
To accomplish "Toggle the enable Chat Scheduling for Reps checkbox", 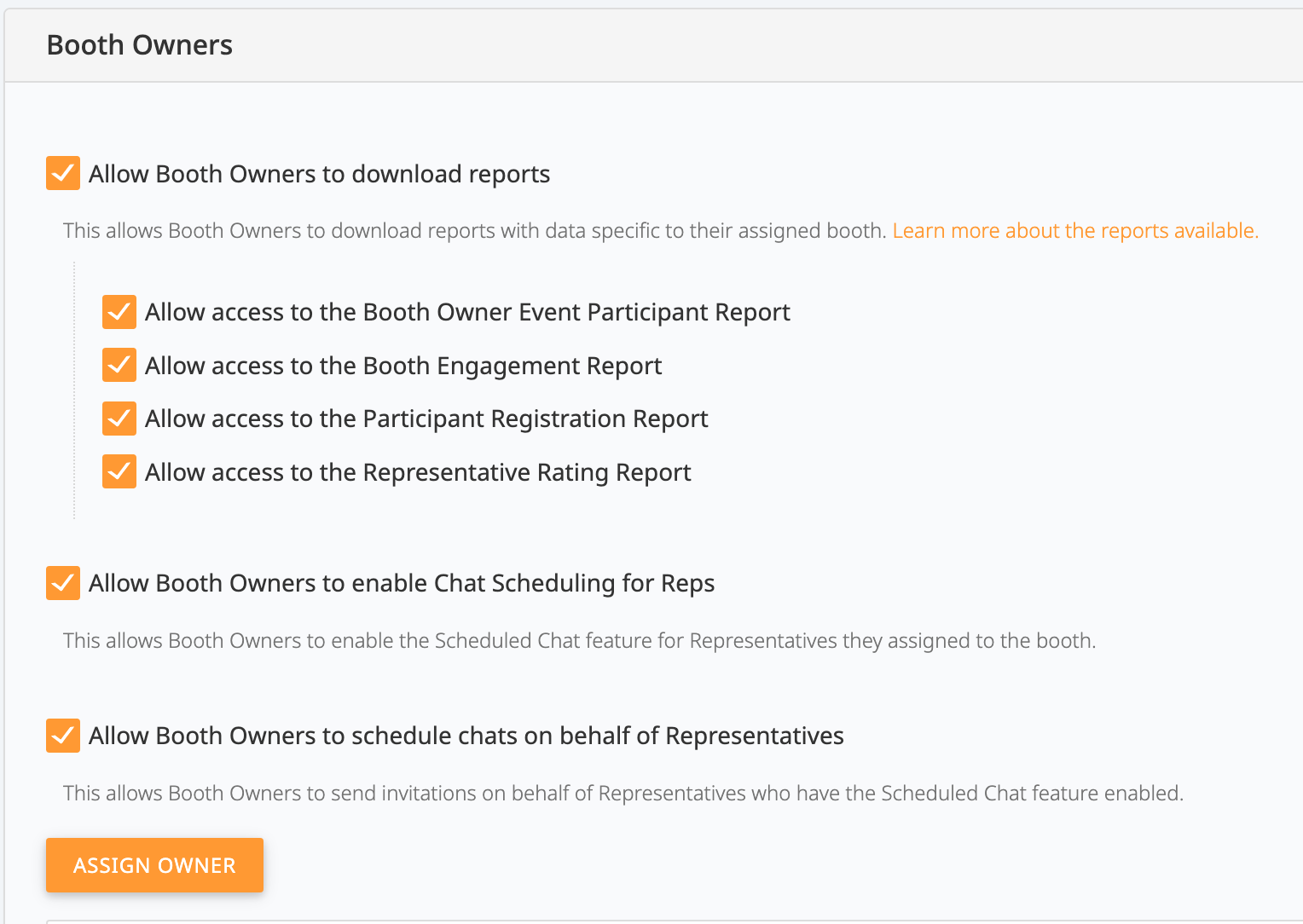I will (63, 583).
